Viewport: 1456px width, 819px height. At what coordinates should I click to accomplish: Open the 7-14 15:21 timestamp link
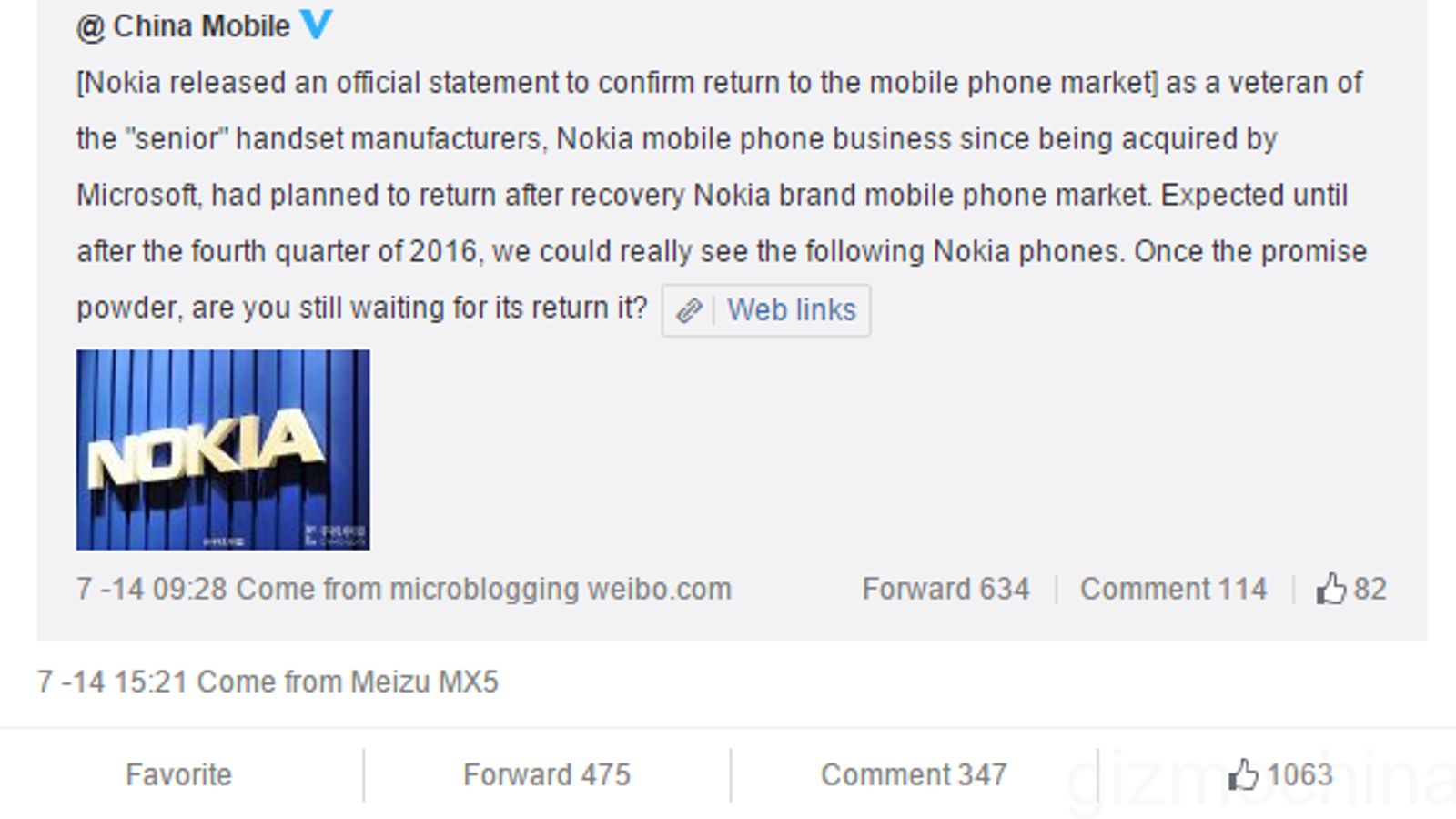pos(112,682)
